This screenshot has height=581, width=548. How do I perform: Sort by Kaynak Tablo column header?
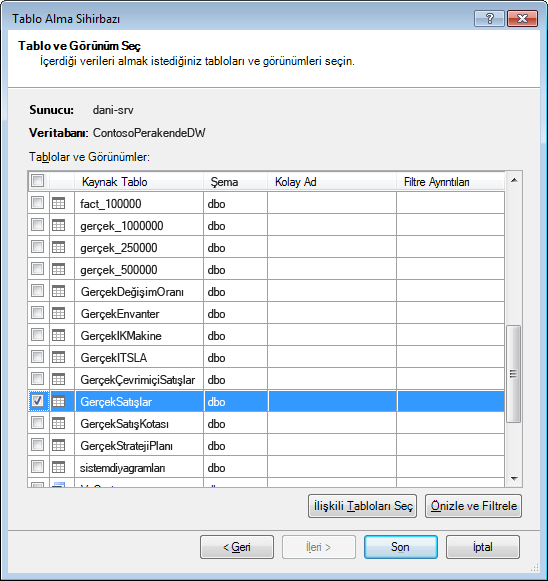[x=139, y=182]
